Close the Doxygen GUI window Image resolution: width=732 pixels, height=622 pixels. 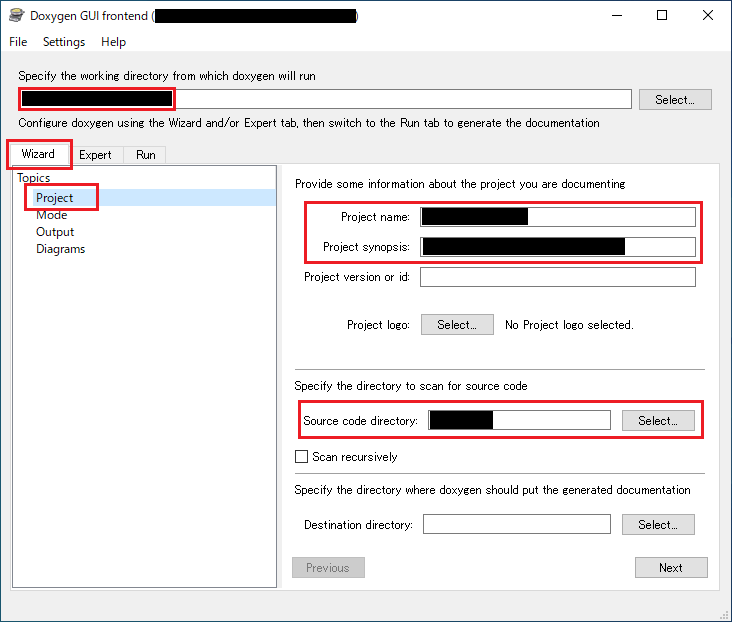(x=708, y=15)
